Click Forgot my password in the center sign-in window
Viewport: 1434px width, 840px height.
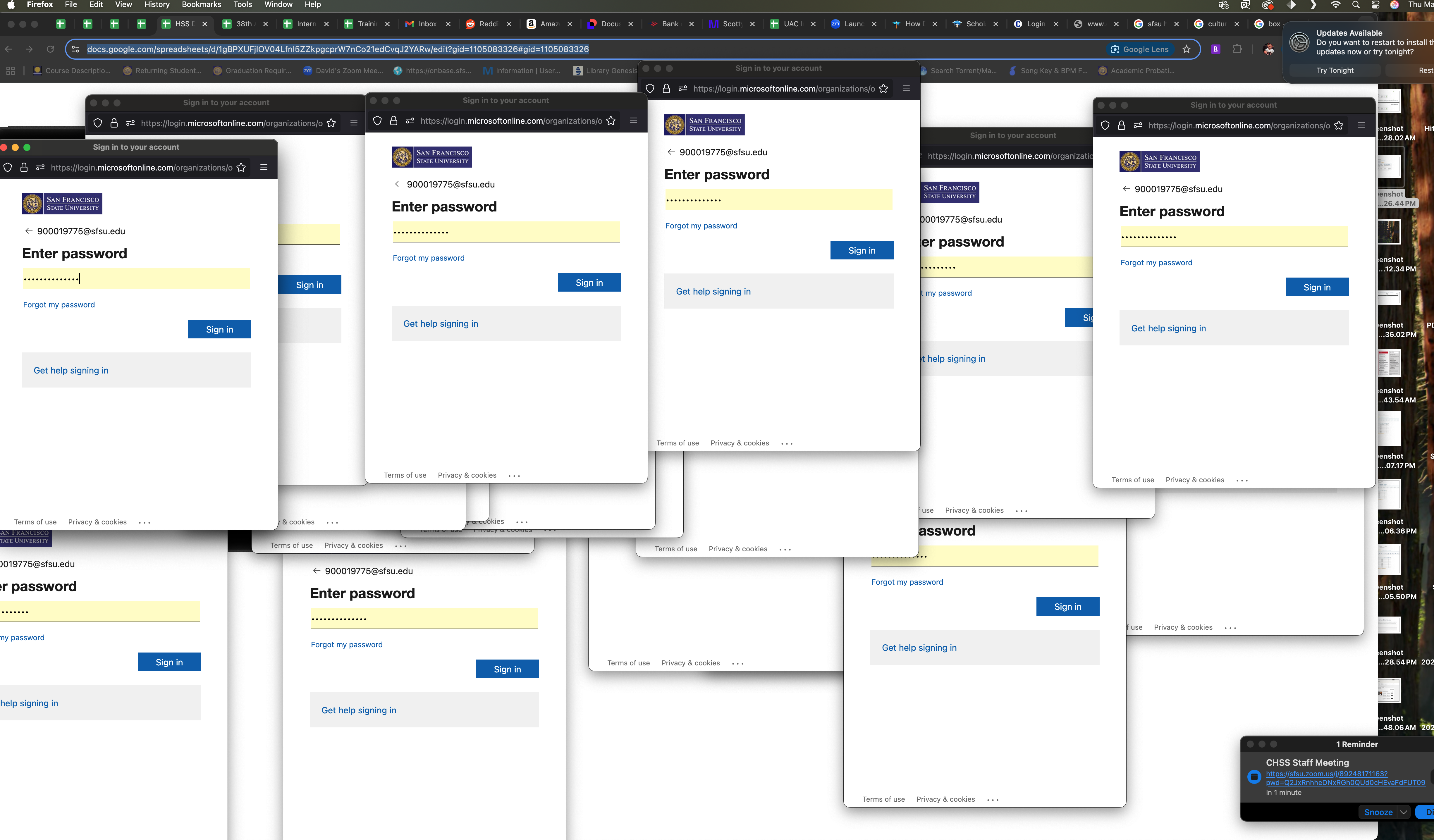click(x=429, y=258)
